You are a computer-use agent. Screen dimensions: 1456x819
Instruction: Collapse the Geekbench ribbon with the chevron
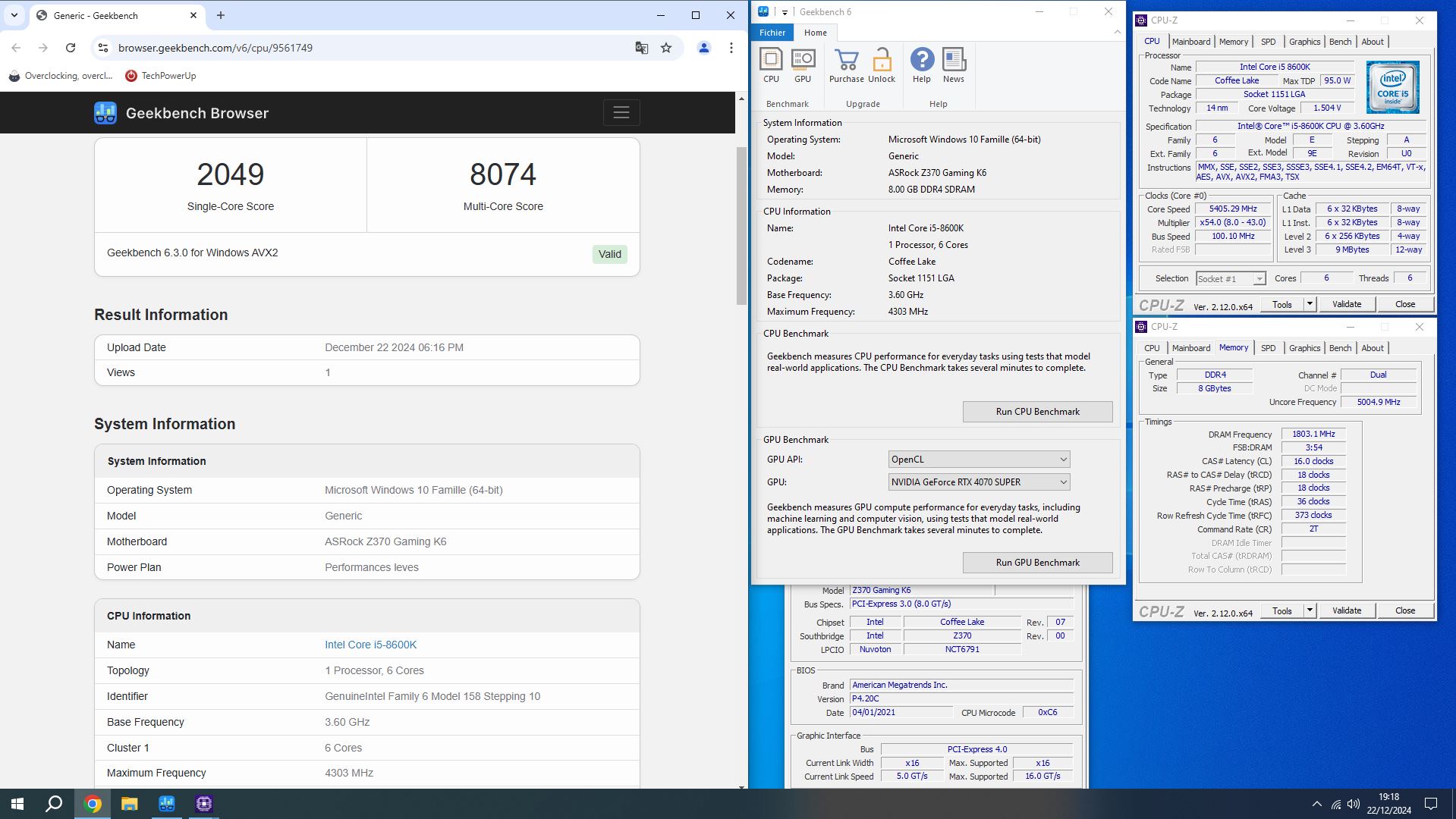click(x=1117, y=32)
